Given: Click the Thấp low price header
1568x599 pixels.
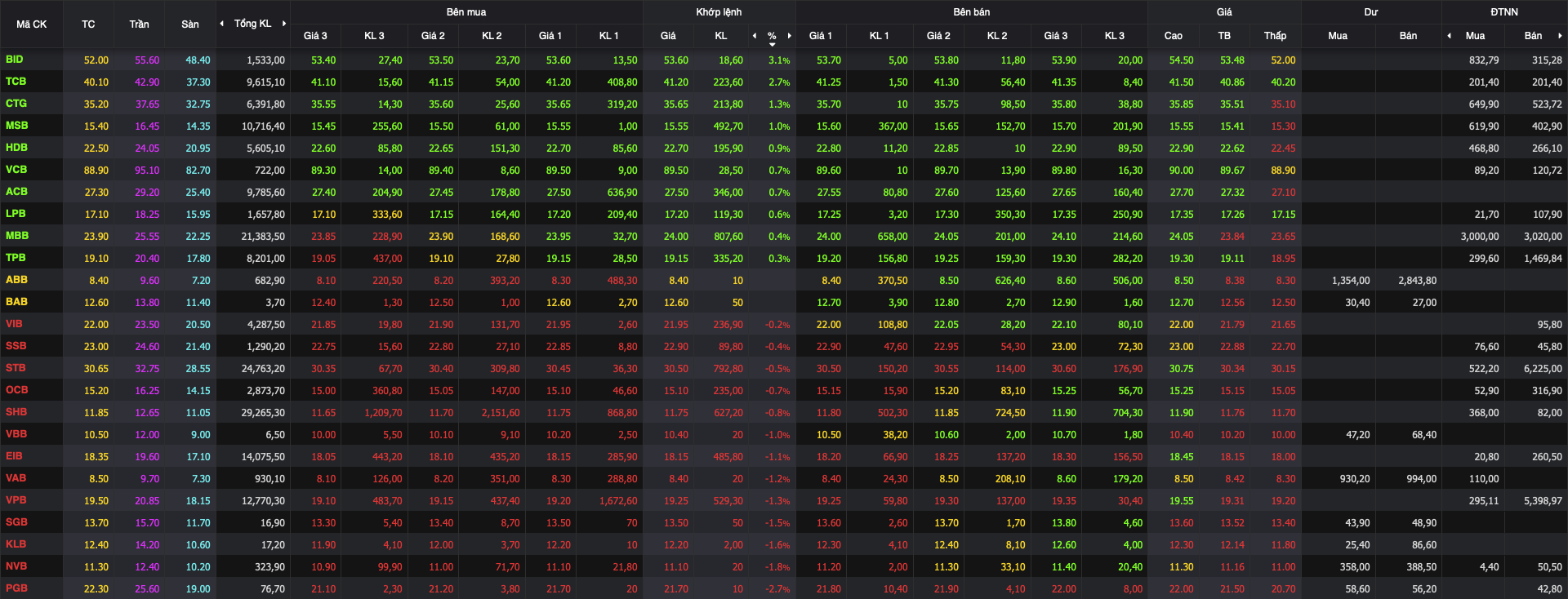Looking at the screenshot, I should 1275,36.
